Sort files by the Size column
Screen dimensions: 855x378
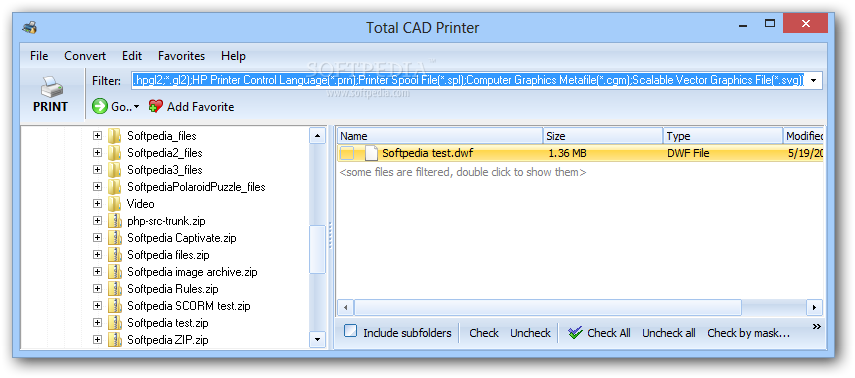pyautogui.click(x=603, y=136)
